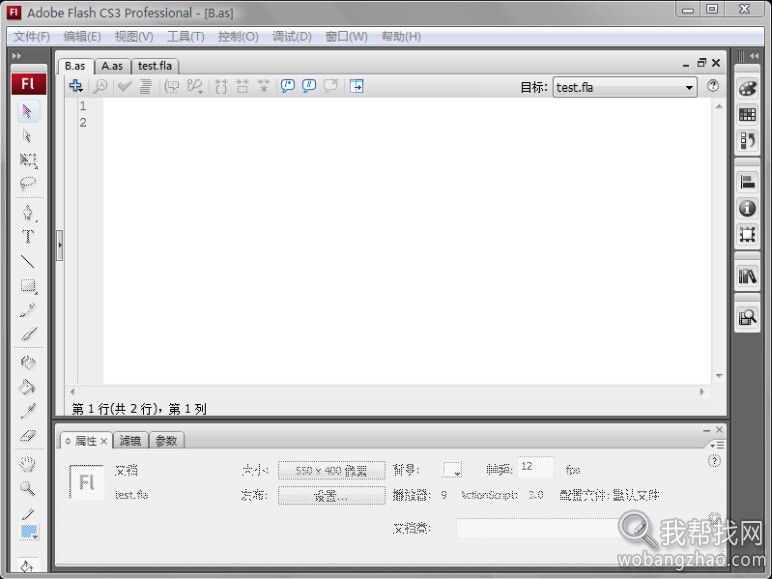Open the 调试(D) menu
The height and width of the screenshot is (579, 772).
(292, 36)
